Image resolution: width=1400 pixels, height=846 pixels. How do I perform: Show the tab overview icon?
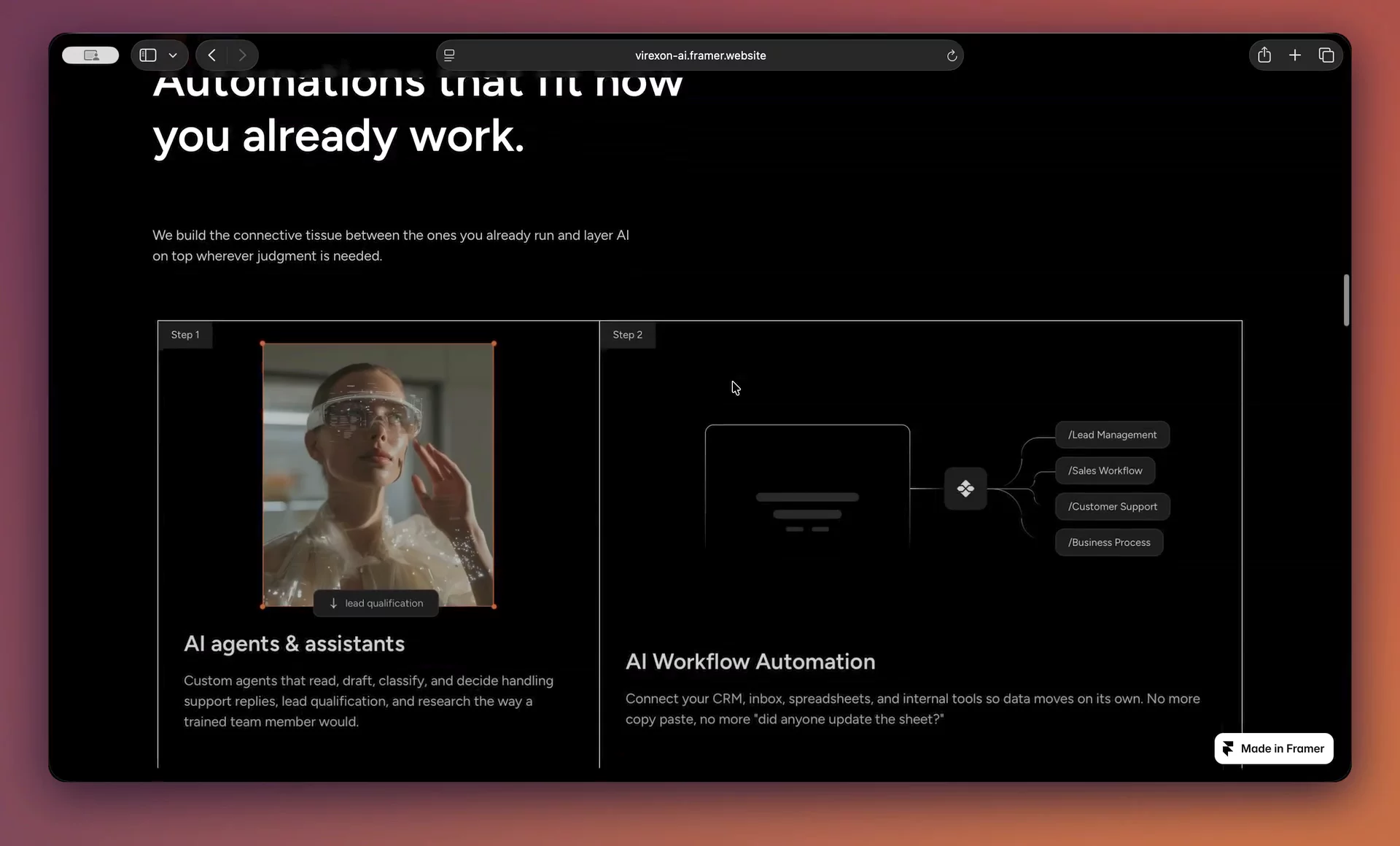[1326, 55]
